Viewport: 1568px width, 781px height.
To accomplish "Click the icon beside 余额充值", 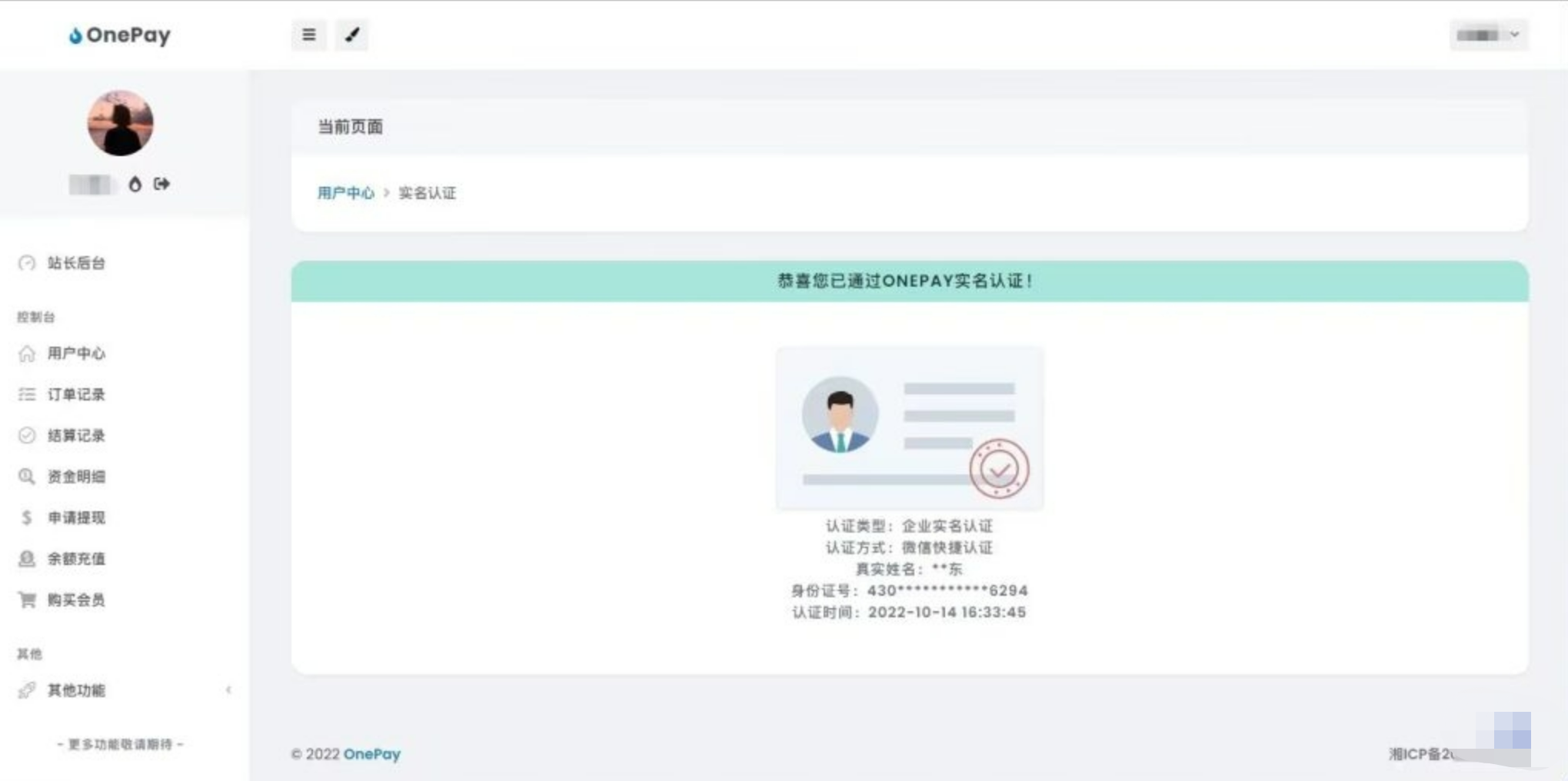I will (27, 559).
